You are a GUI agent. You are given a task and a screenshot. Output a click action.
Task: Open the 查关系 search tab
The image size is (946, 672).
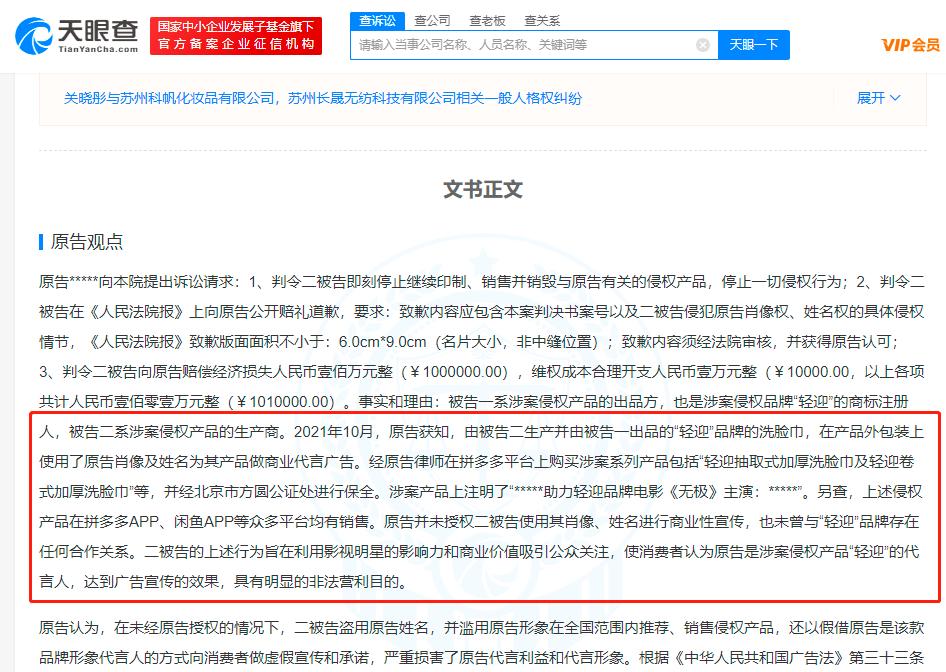pyautogui.click(x=543, y=19)
